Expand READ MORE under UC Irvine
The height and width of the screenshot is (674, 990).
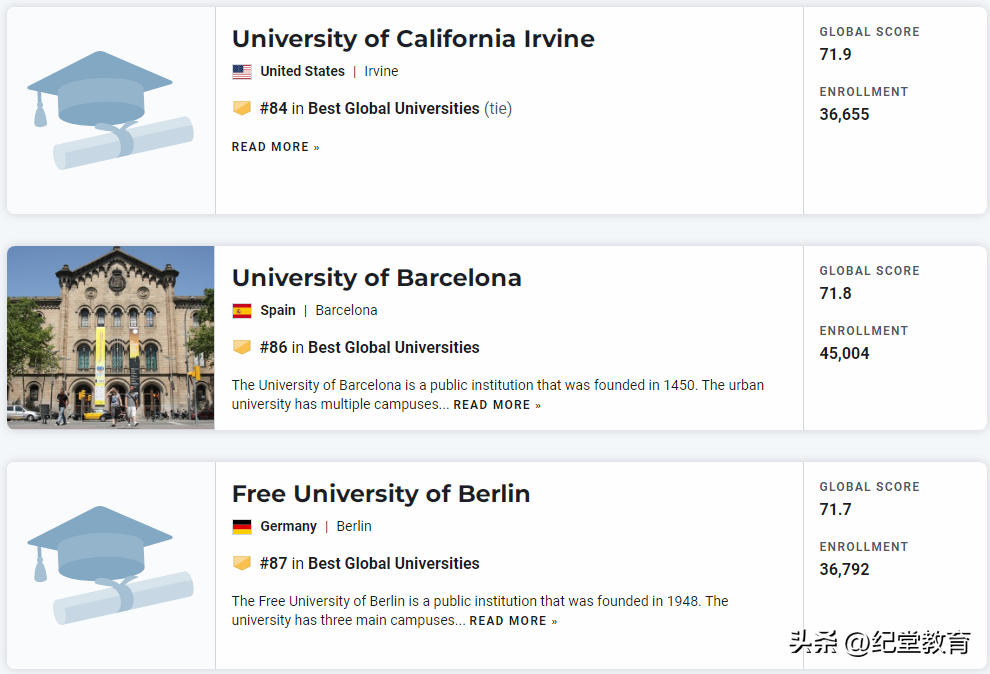click(x=276, y=147)
